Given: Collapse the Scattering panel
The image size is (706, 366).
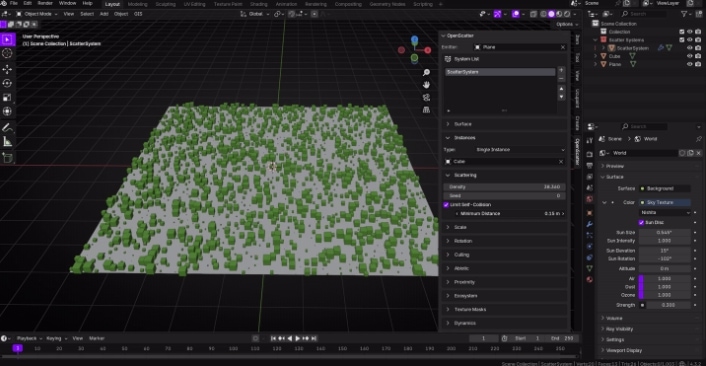Looking at the screenshot, I should click(x=504, y=175).
